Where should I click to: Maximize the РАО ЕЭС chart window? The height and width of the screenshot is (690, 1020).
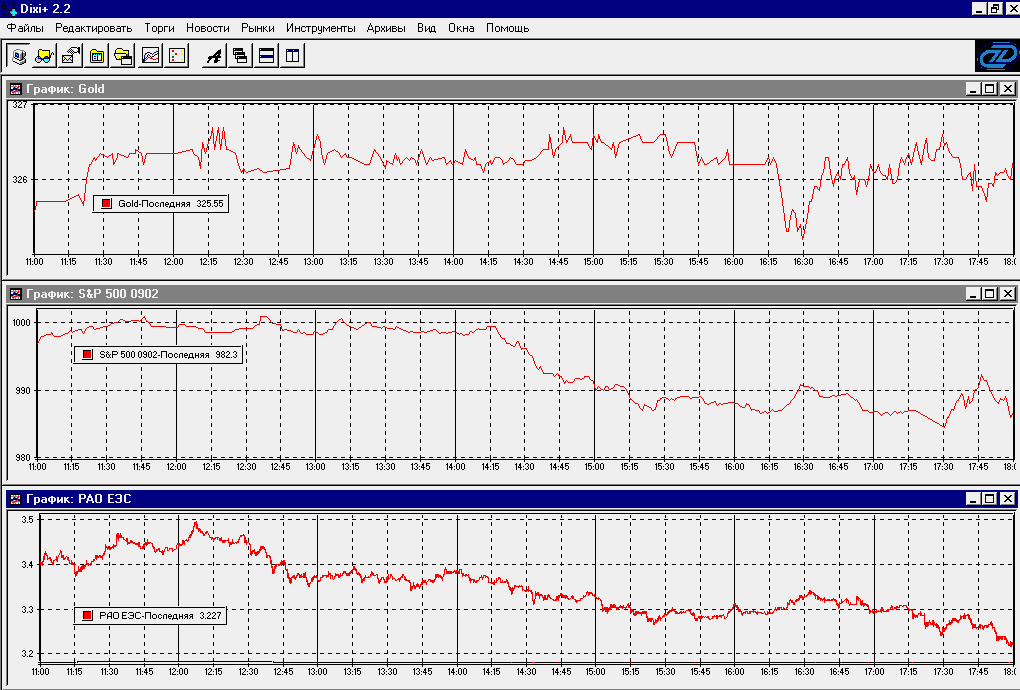(x=990, y=499)
